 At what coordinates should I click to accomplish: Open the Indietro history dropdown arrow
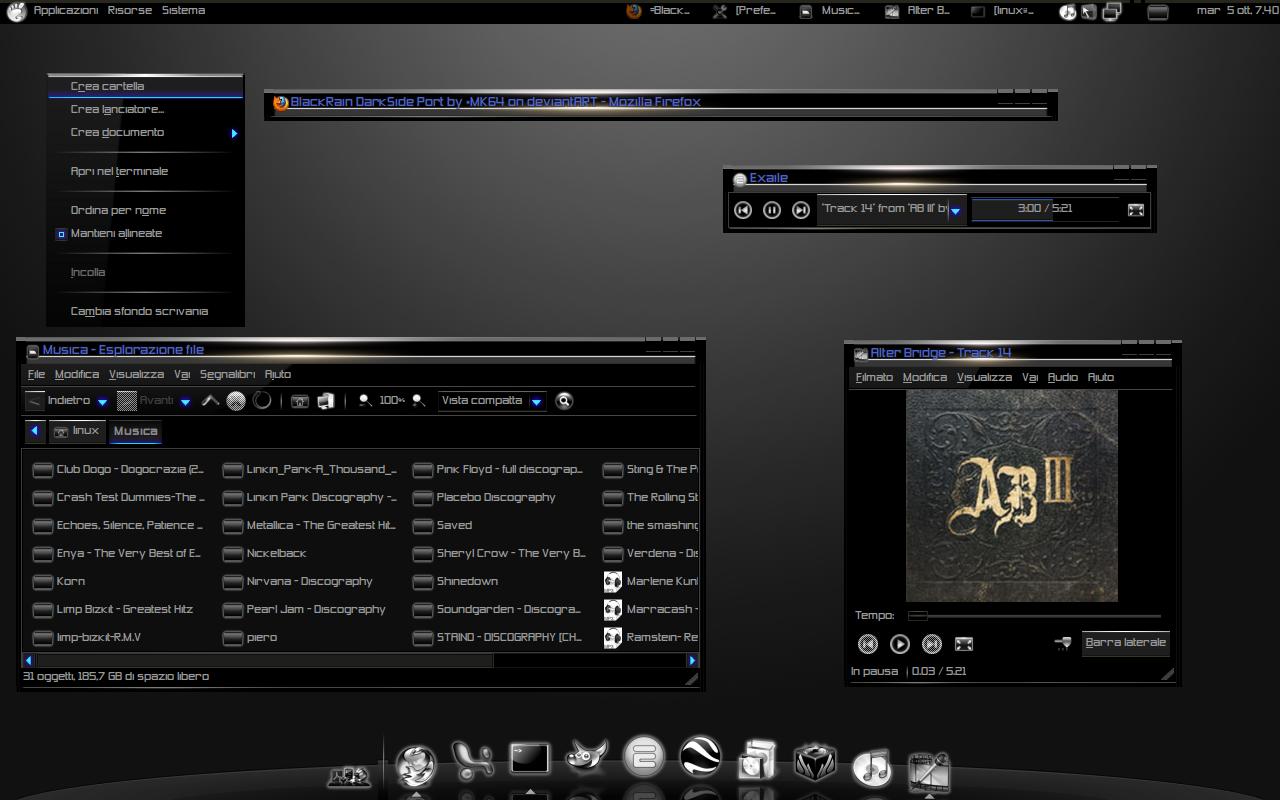[x=102, y=402]
